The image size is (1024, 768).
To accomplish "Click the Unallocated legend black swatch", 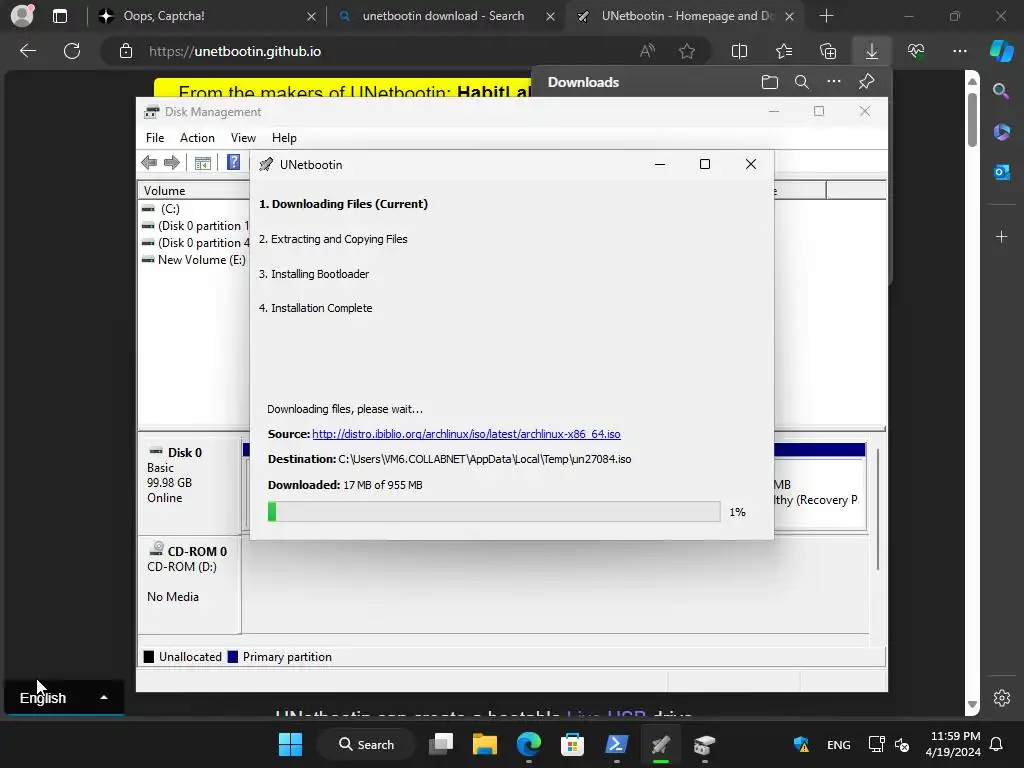I will point(149,657).
